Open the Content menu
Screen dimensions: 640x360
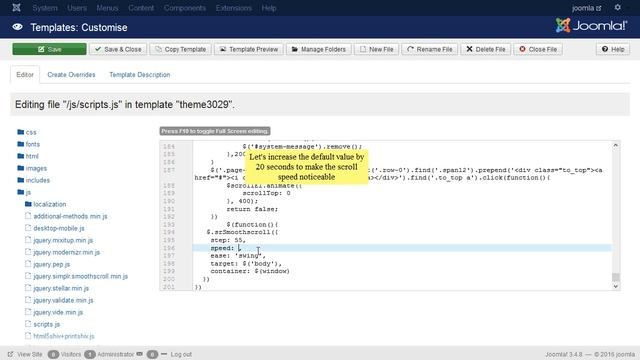(141, 8)
